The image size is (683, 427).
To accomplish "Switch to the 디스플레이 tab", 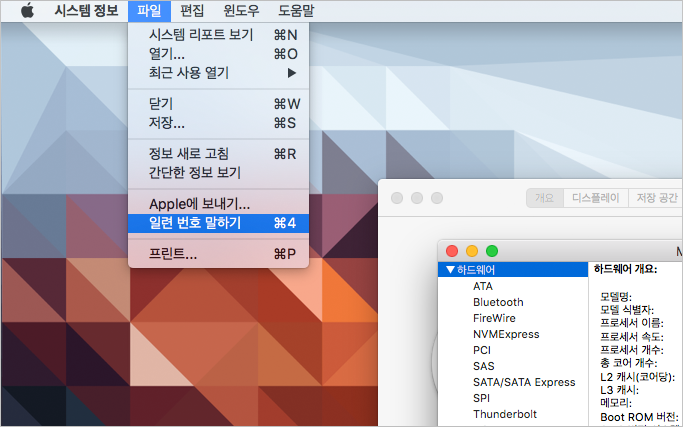I will point(595,198).
